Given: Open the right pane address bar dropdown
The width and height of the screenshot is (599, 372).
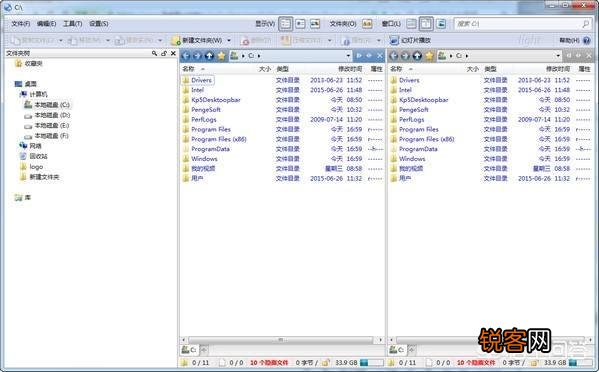Looking at the screenshot, I should [558, 56].
